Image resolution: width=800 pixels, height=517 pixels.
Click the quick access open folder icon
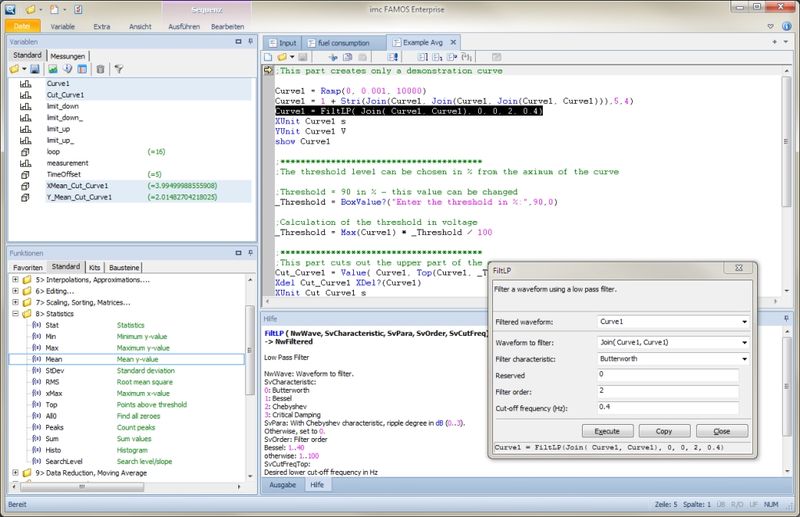click(x=31, y=9)
